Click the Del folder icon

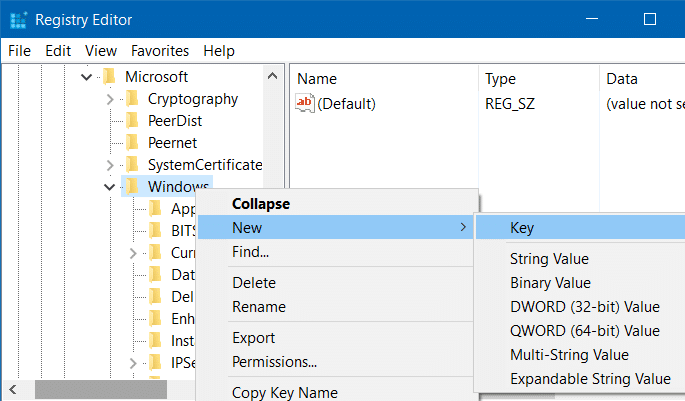pos(156,297)
